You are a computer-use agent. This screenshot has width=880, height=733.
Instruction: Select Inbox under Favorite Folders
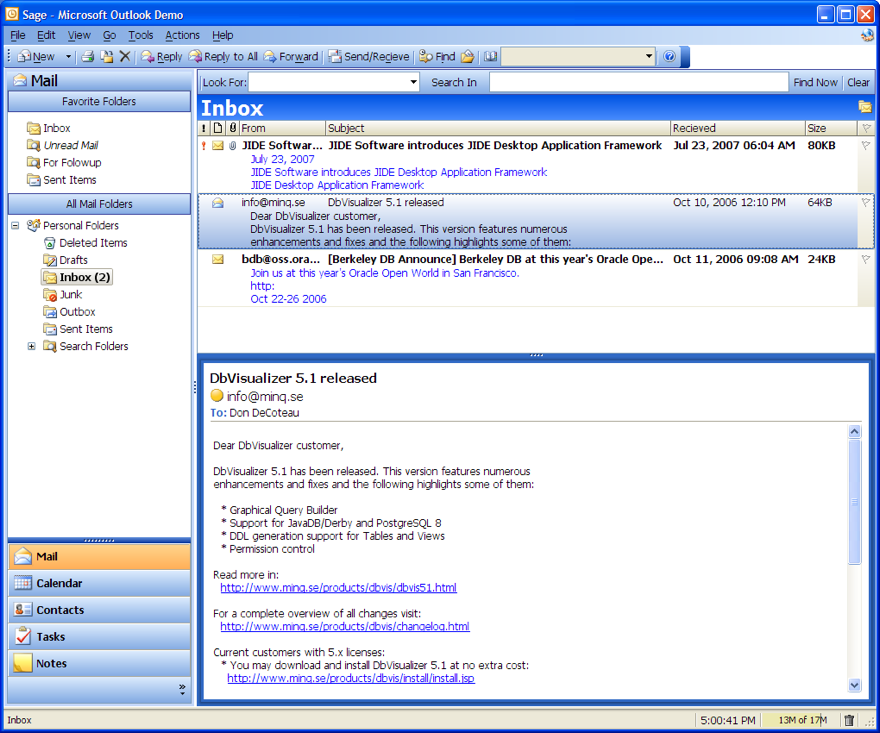point(49,129)
